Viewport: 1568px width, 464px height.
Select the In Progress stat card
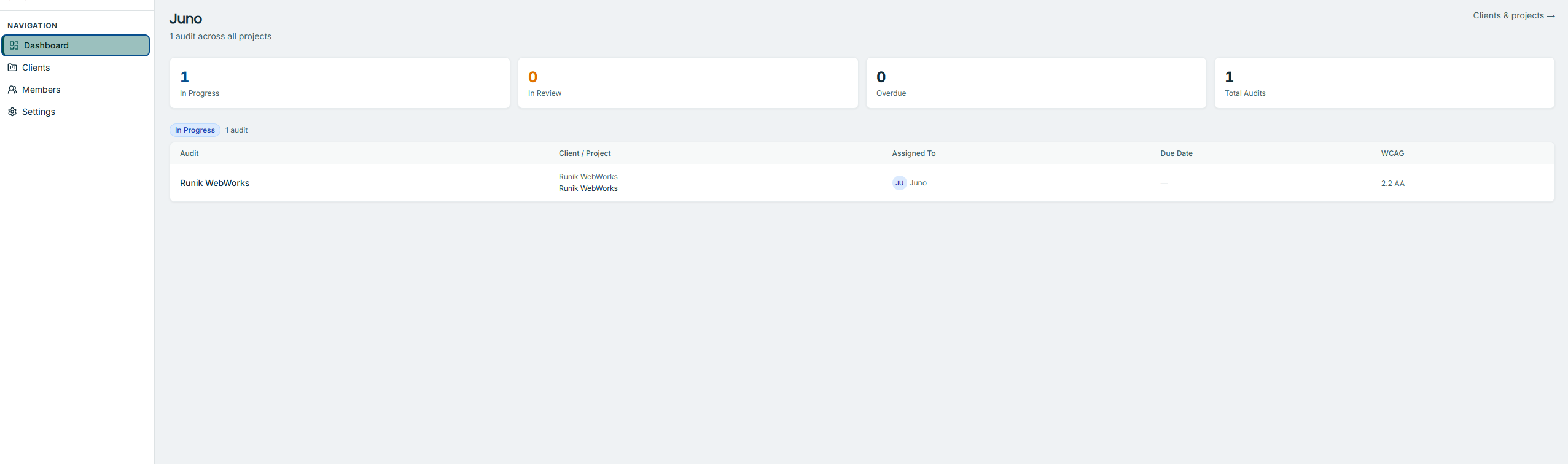coord(340,83)
